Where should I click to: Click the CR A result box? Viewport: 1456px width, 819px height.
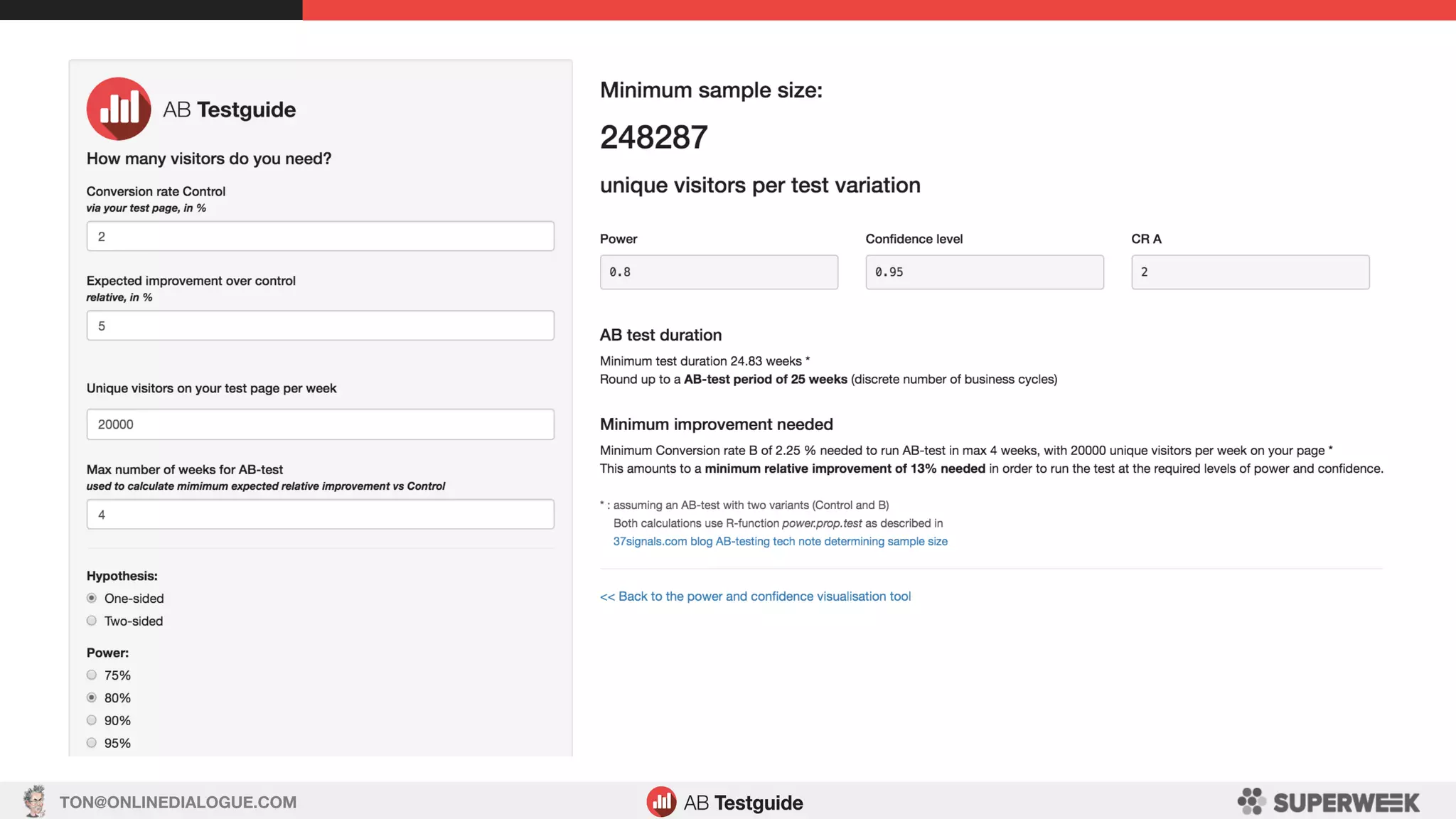coord(1250,272)
